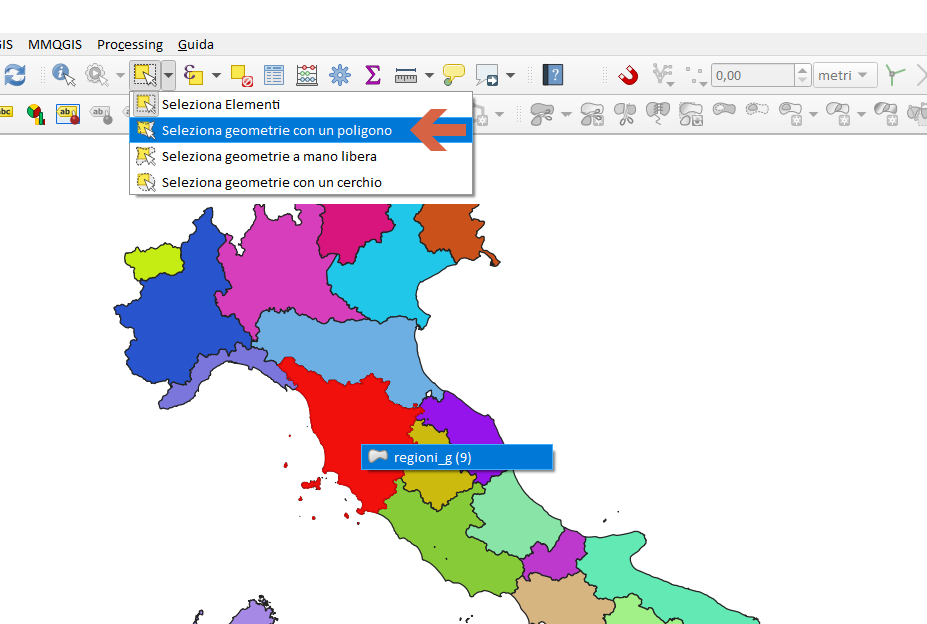Image resolution: width=927 pixels, height=624 pixels.
Task: Open the metri units dropdown
Action: 846,75
